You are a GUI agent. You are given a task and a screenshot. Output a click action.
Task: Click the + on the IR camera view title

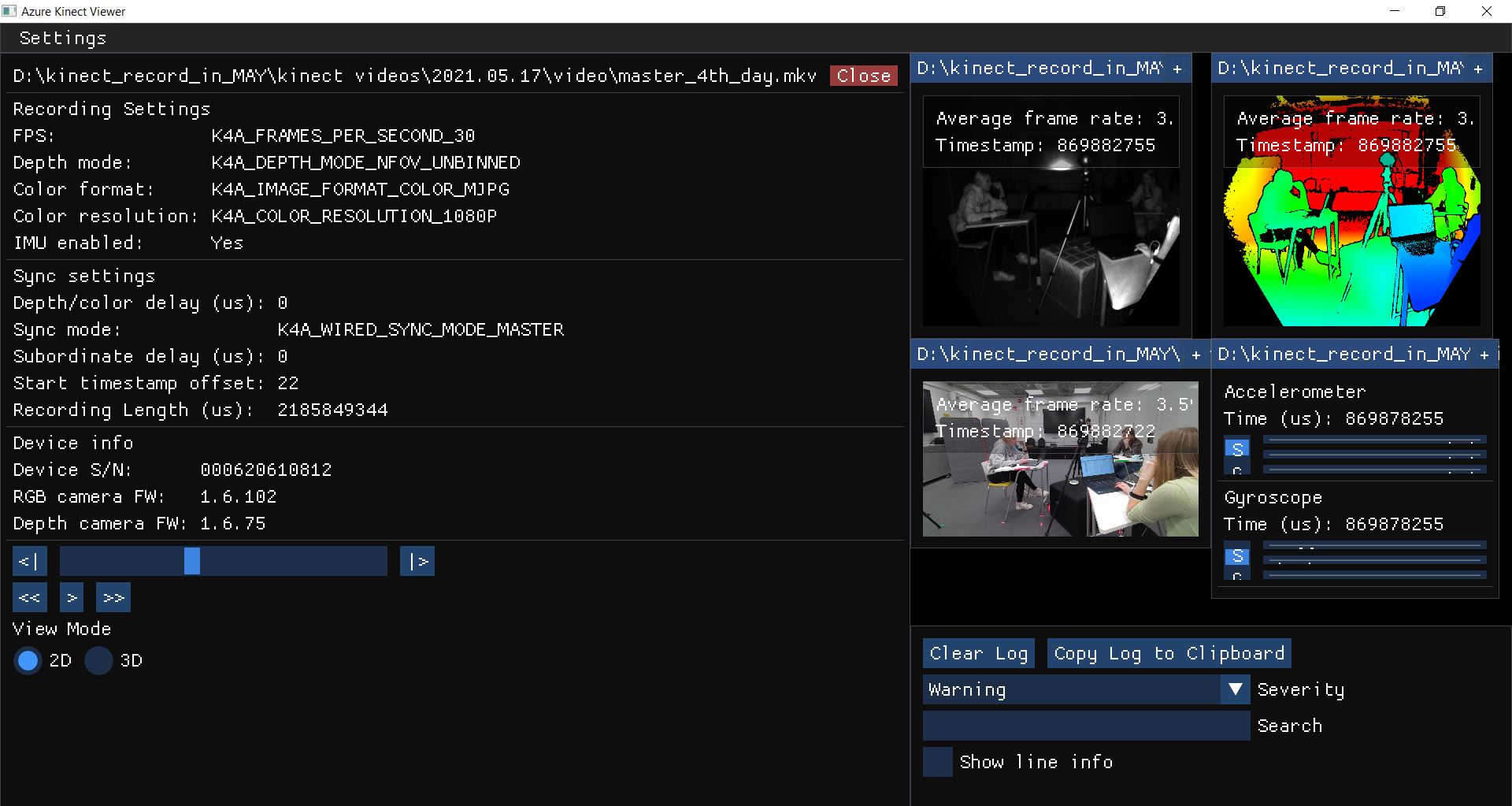(1177, 69)
